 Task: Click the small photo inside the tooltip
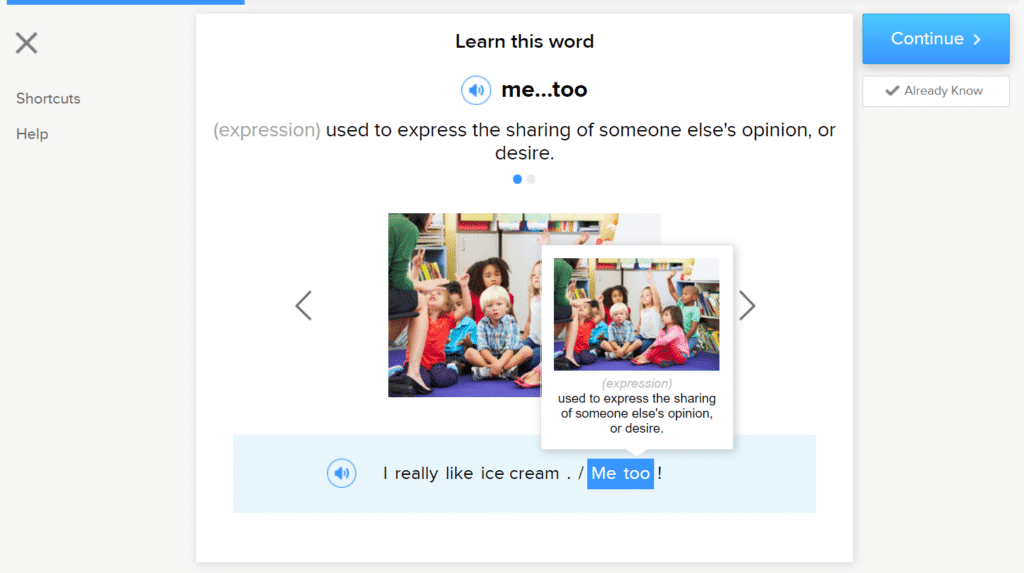636,314
